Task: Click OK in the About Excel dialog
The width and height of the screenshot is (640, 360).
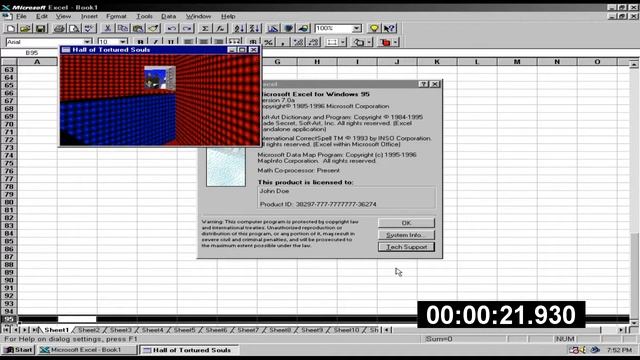Action: [406, 223]
